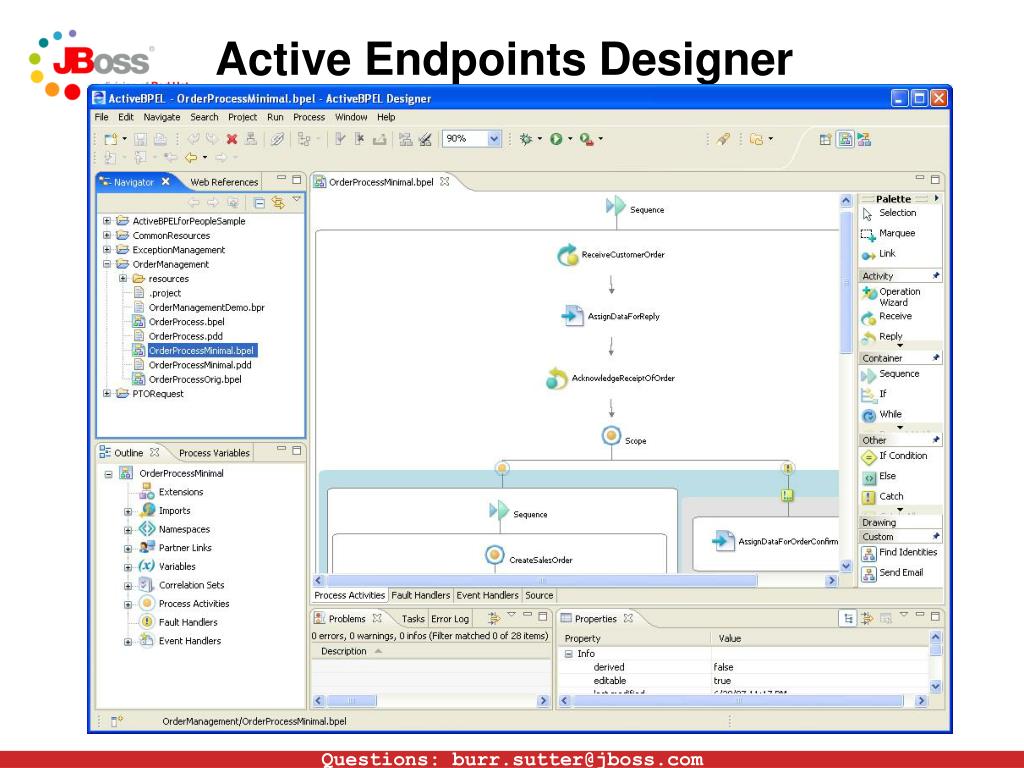
Task: Choose the Catch item in the Palette
Action: [883, 497]
